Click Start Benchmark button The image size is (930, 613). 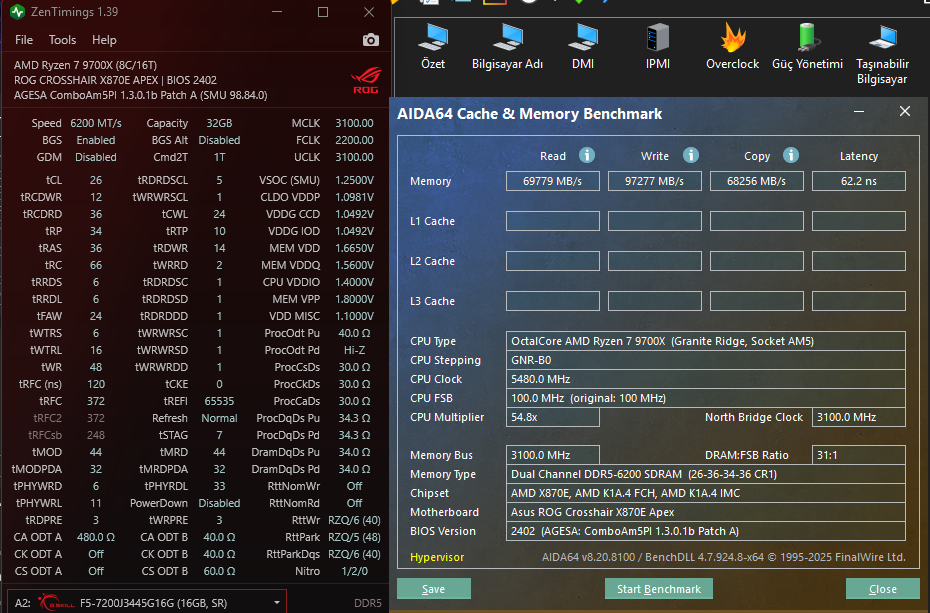pos(658,589)
